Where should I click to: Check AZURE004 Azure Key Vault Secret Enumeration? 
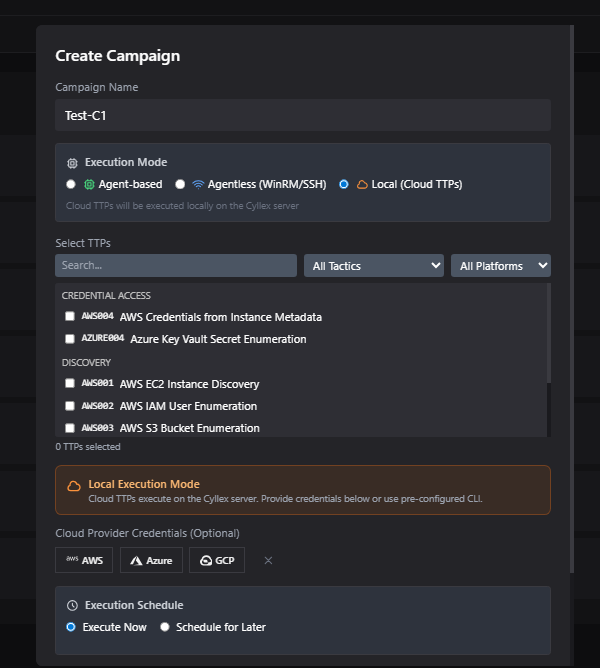click(69, 339)
